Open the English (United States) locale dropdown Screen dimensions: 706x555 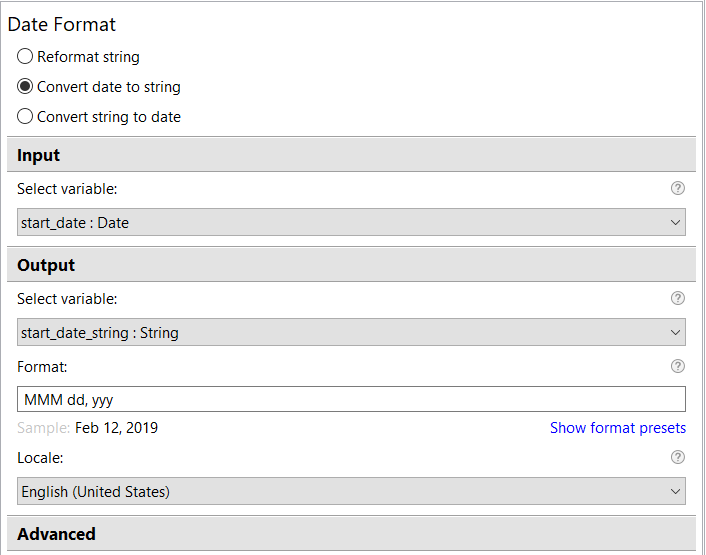tap(351, 491)
